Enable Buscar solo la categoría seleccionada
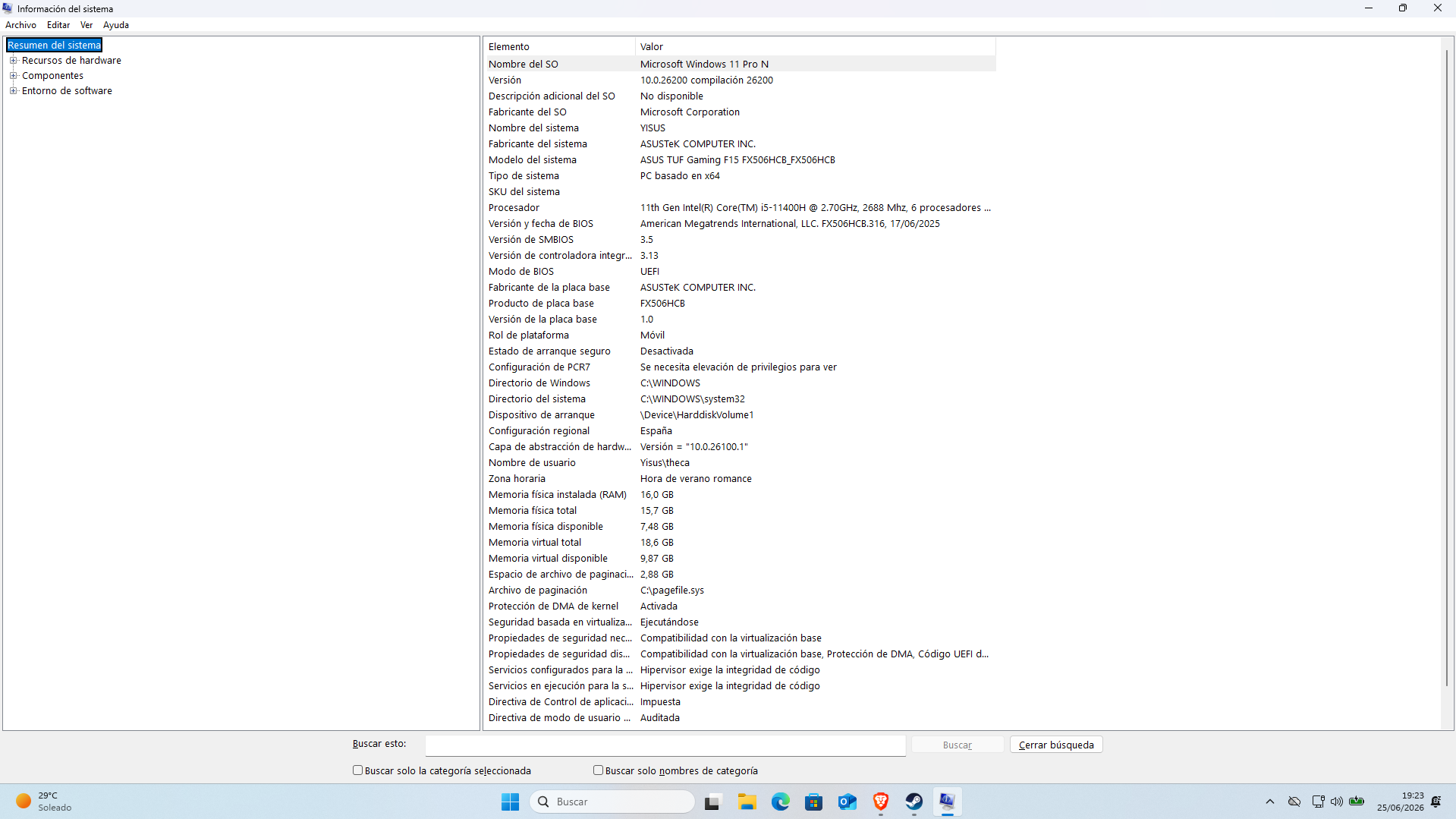The width and height of the screenshot is (1456, 819). click(357, 770)
